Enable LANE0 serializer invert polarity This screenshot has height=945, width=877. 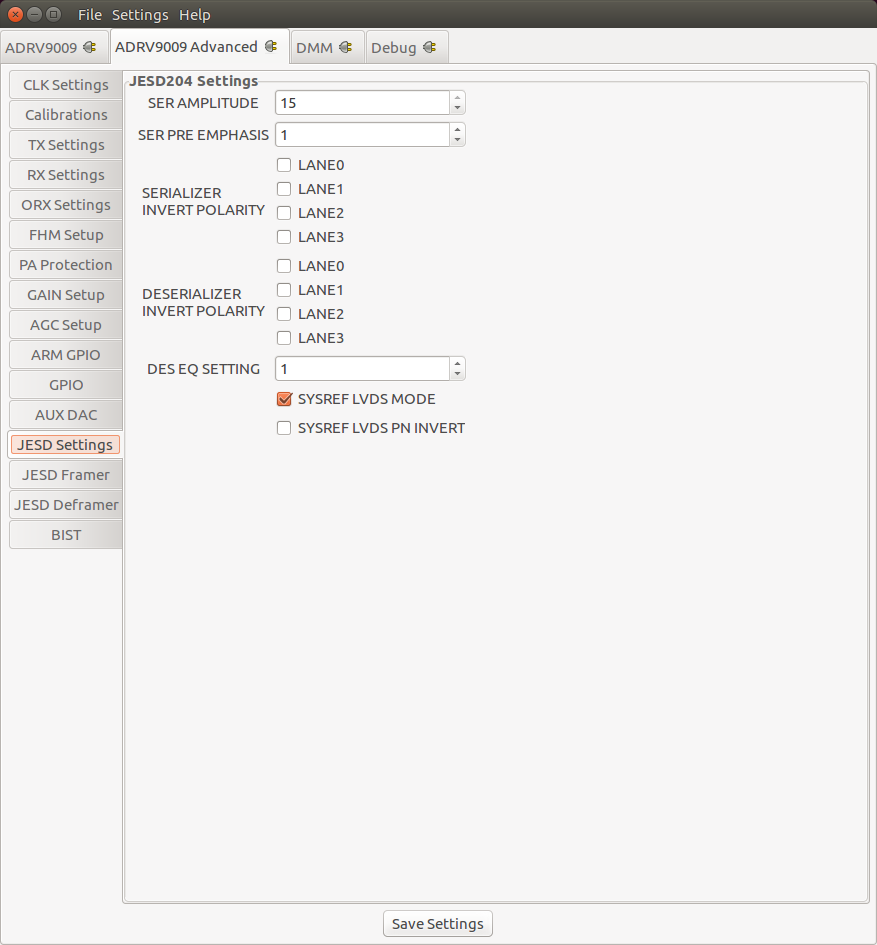[x=283, y=164]
